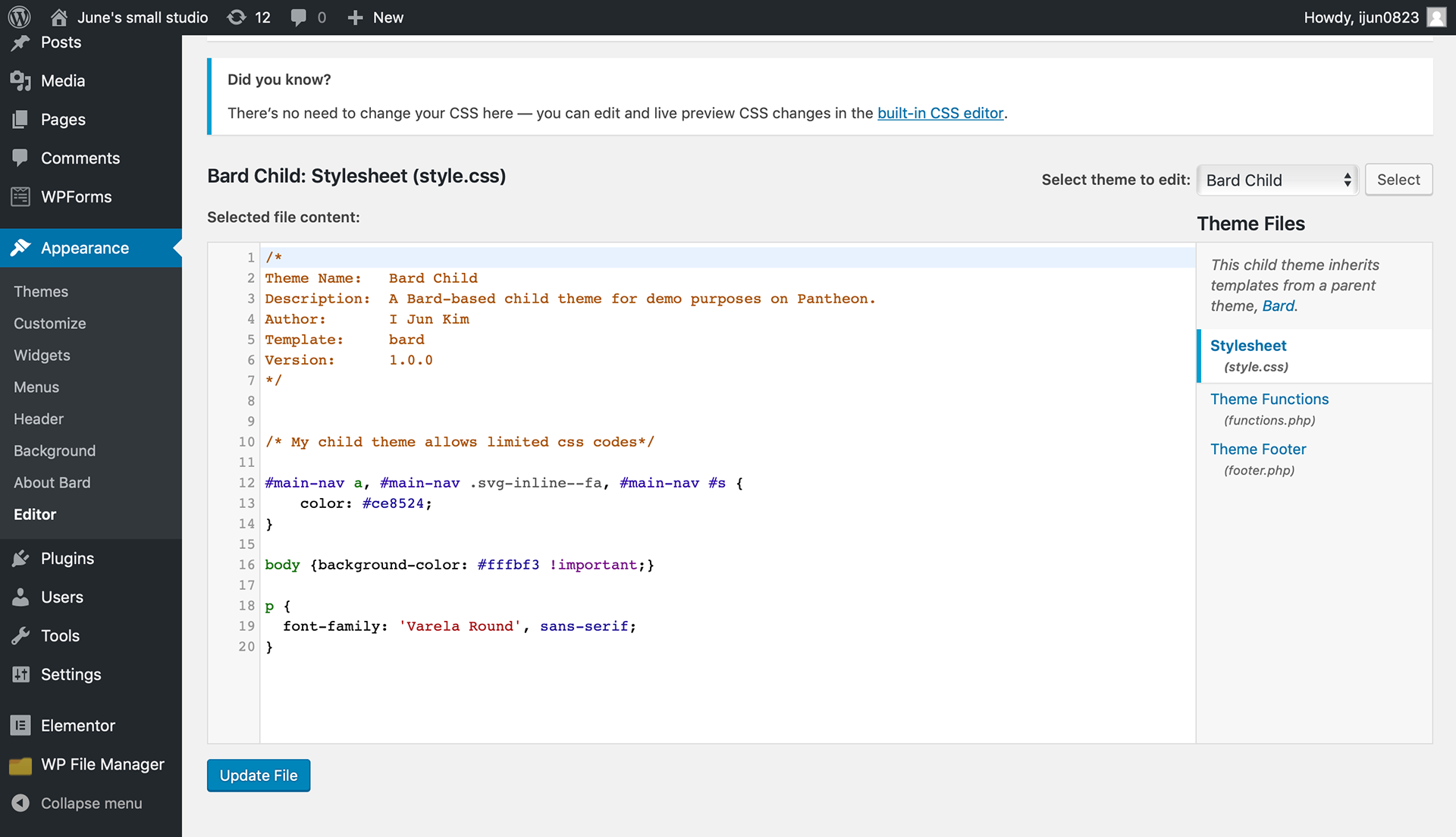The height and width of the screenshot is (837, 1456).
Task: Click the Plugins plug icon
Action: 20,559
